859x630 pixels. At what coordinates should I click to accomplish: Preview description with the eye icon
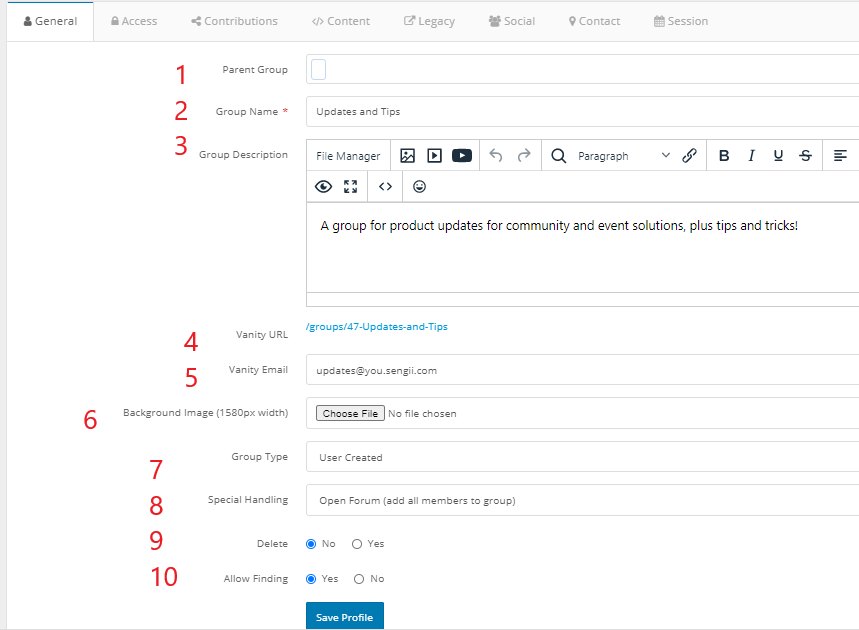coord(323,187)
